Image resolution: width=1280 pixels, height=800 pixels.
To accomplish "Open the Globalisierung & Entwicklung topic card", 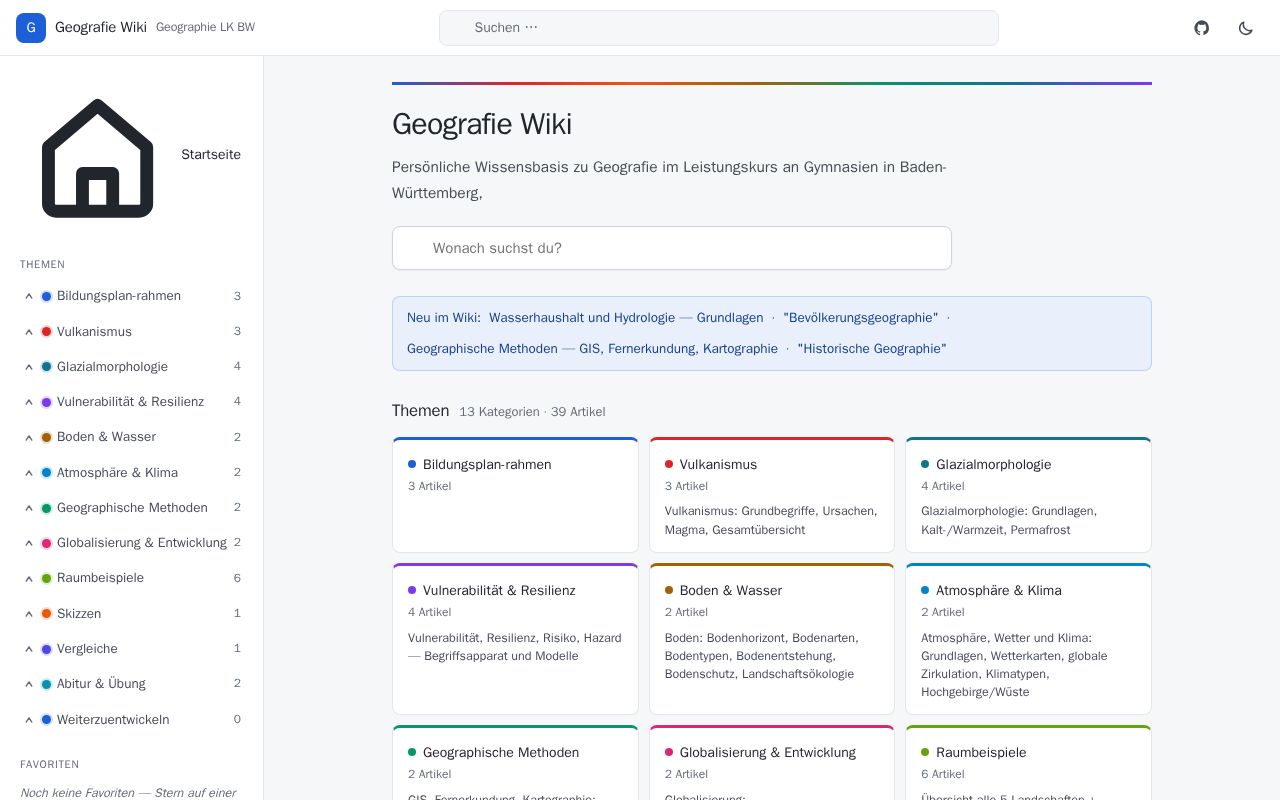I will [772, 763].
